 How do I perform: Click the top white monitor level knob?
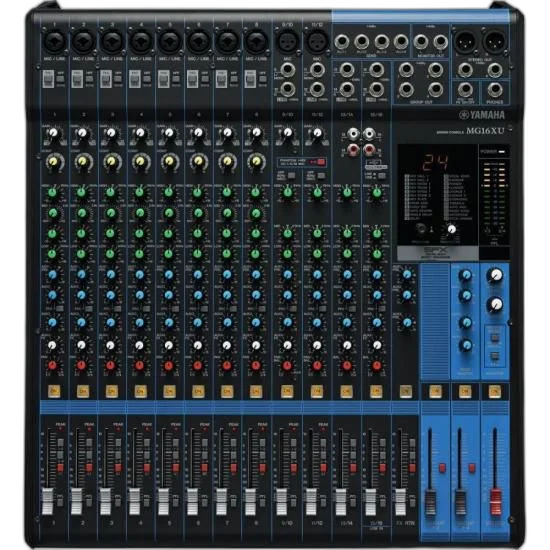click(x=495, y=275)
